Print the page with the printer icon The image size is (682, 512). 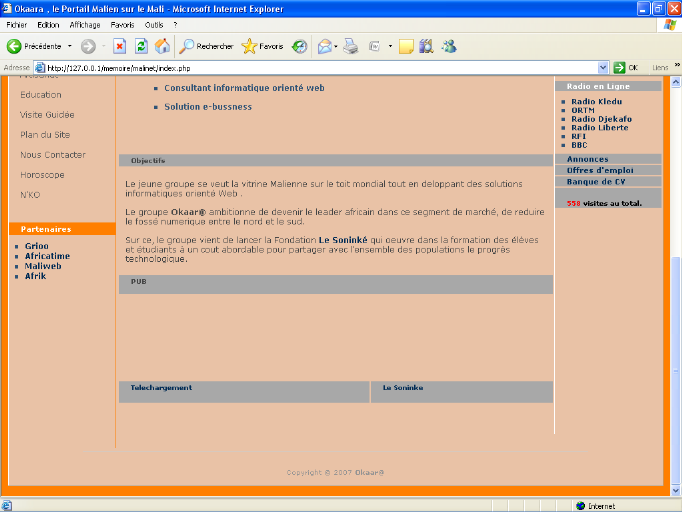click(x=351, y=46)
